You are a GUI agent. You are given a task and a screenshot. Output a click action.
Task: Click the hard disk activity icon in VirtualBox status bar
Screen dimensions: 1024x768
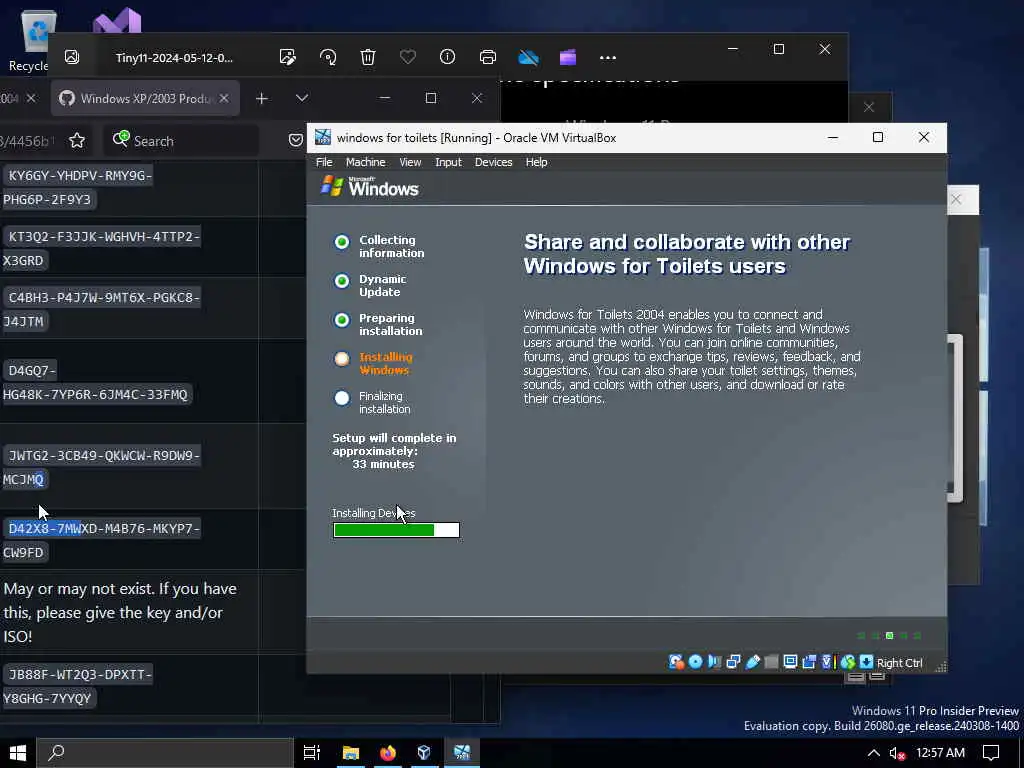point(677,662)
